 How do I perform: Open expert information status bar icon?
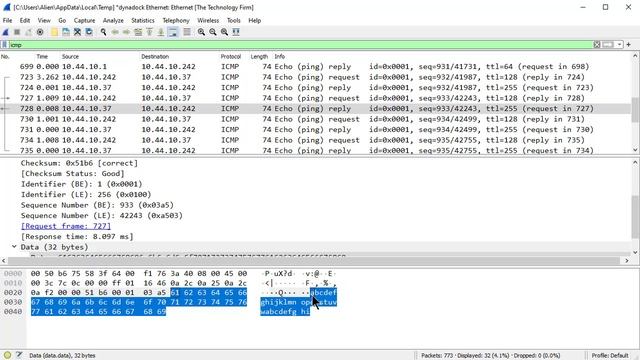tap(7, 355)
